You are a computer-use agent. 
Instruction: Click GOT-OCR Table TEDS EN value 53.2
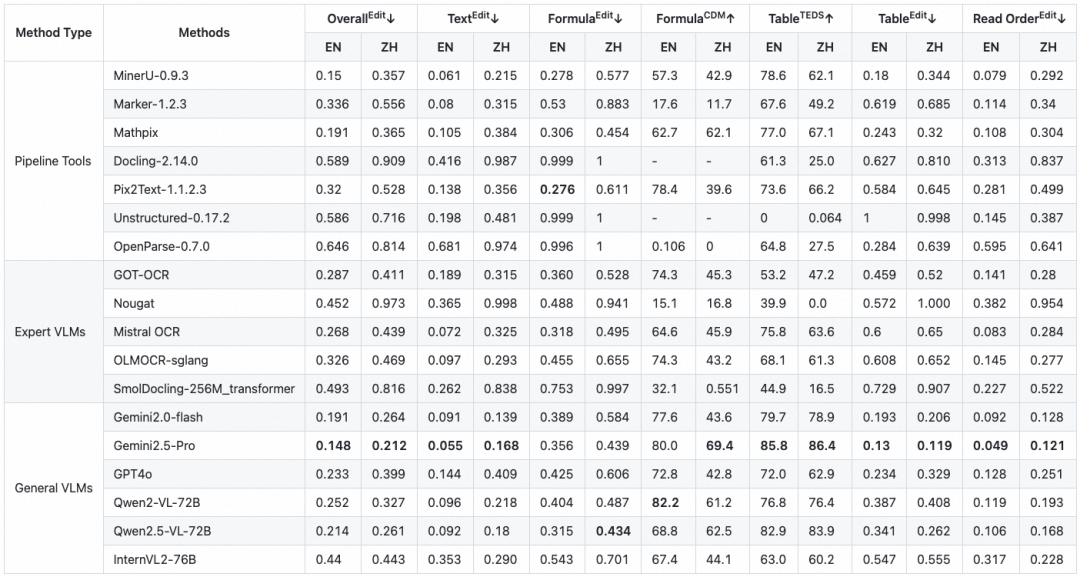pos(773,275)
